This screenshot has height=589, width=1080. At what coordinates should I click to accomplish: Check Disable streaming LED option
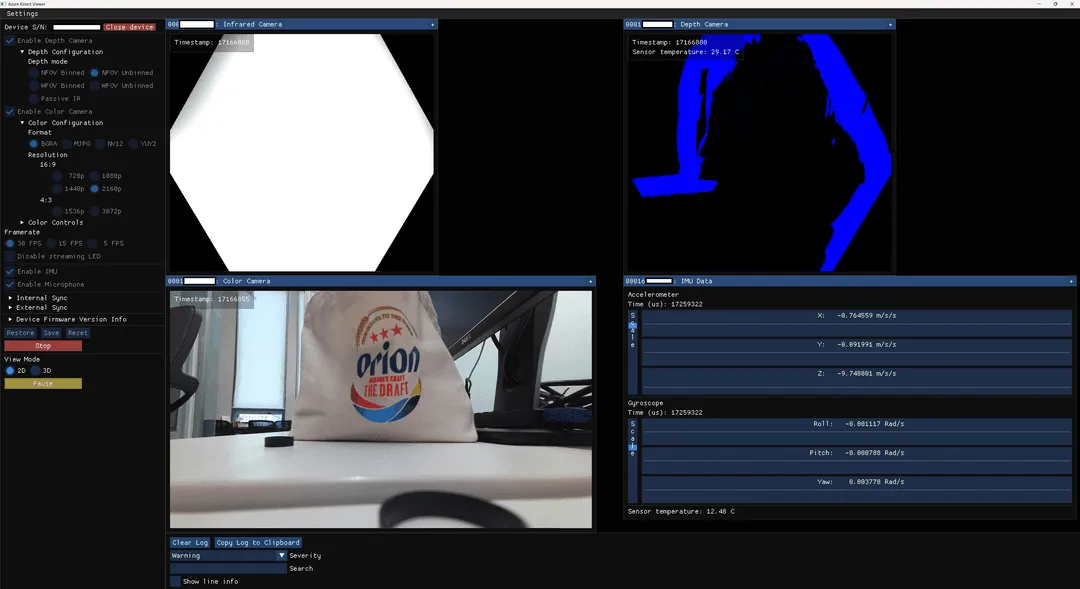(10, 256)
